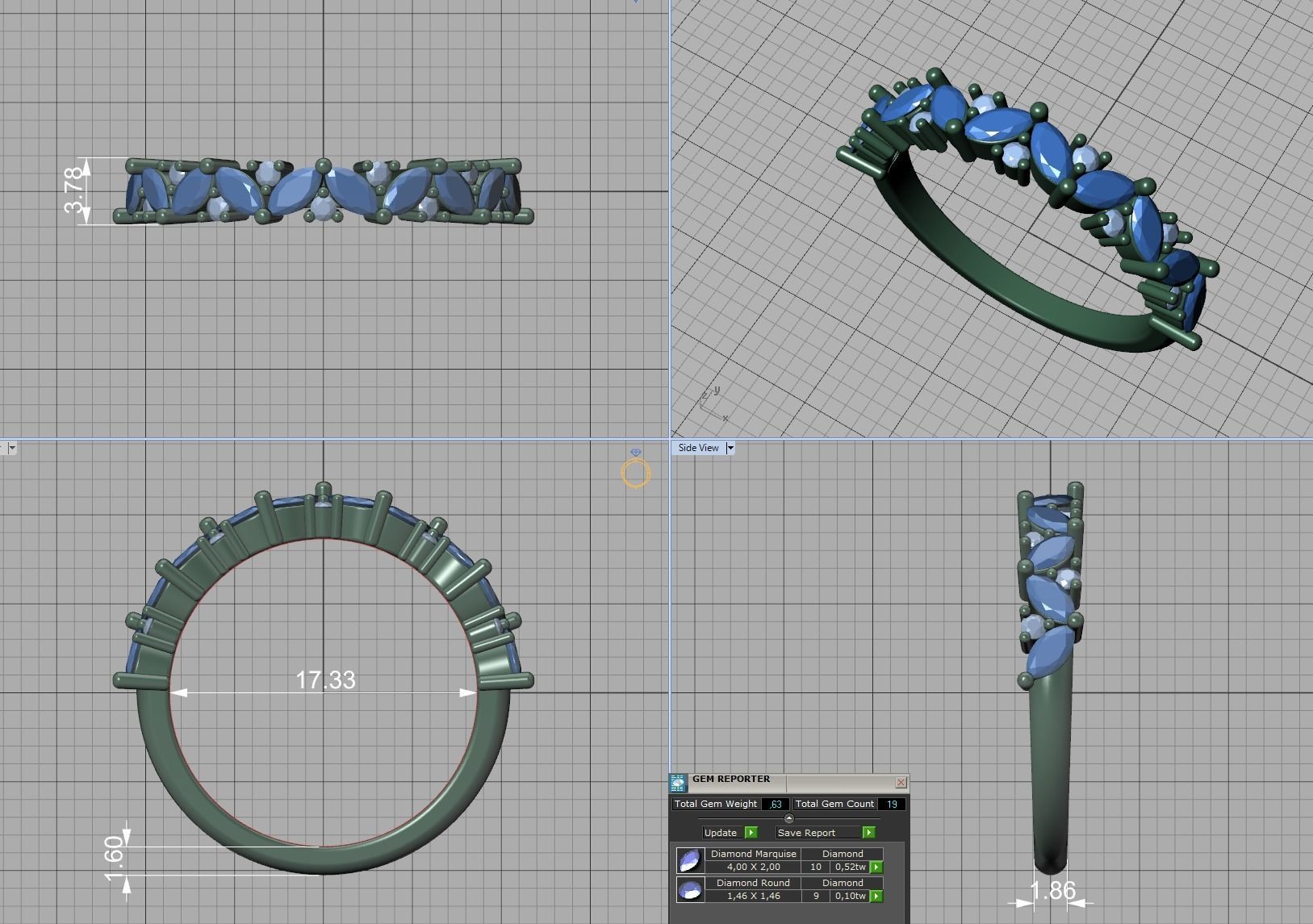The height and width of the screenshot is (924, 1313).
Task: Click the 'Total Gem Weight' label
Action: click(x=715, y=804)
